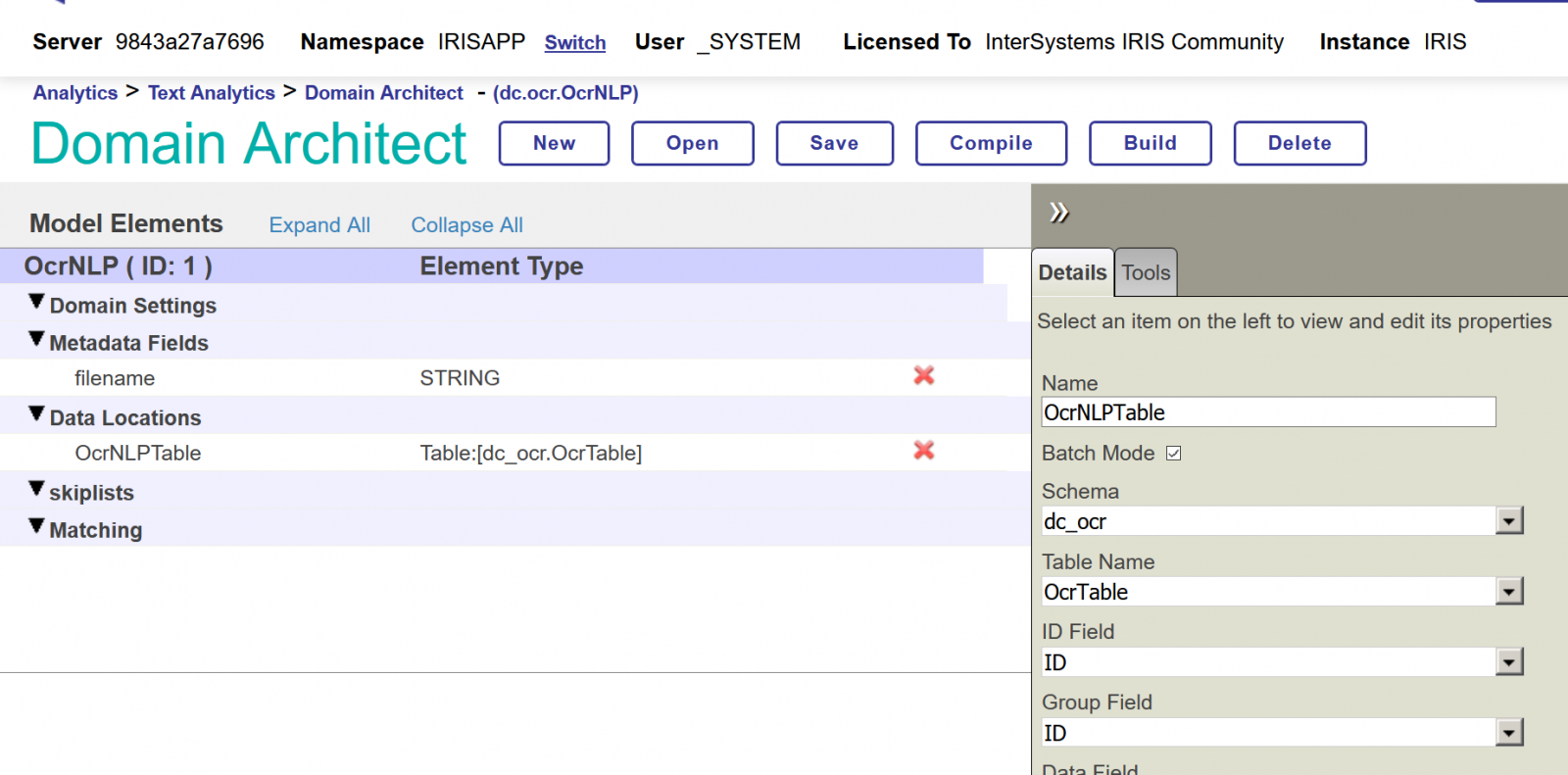
Task: Click Expand All link
Action: tap(319, 225)
